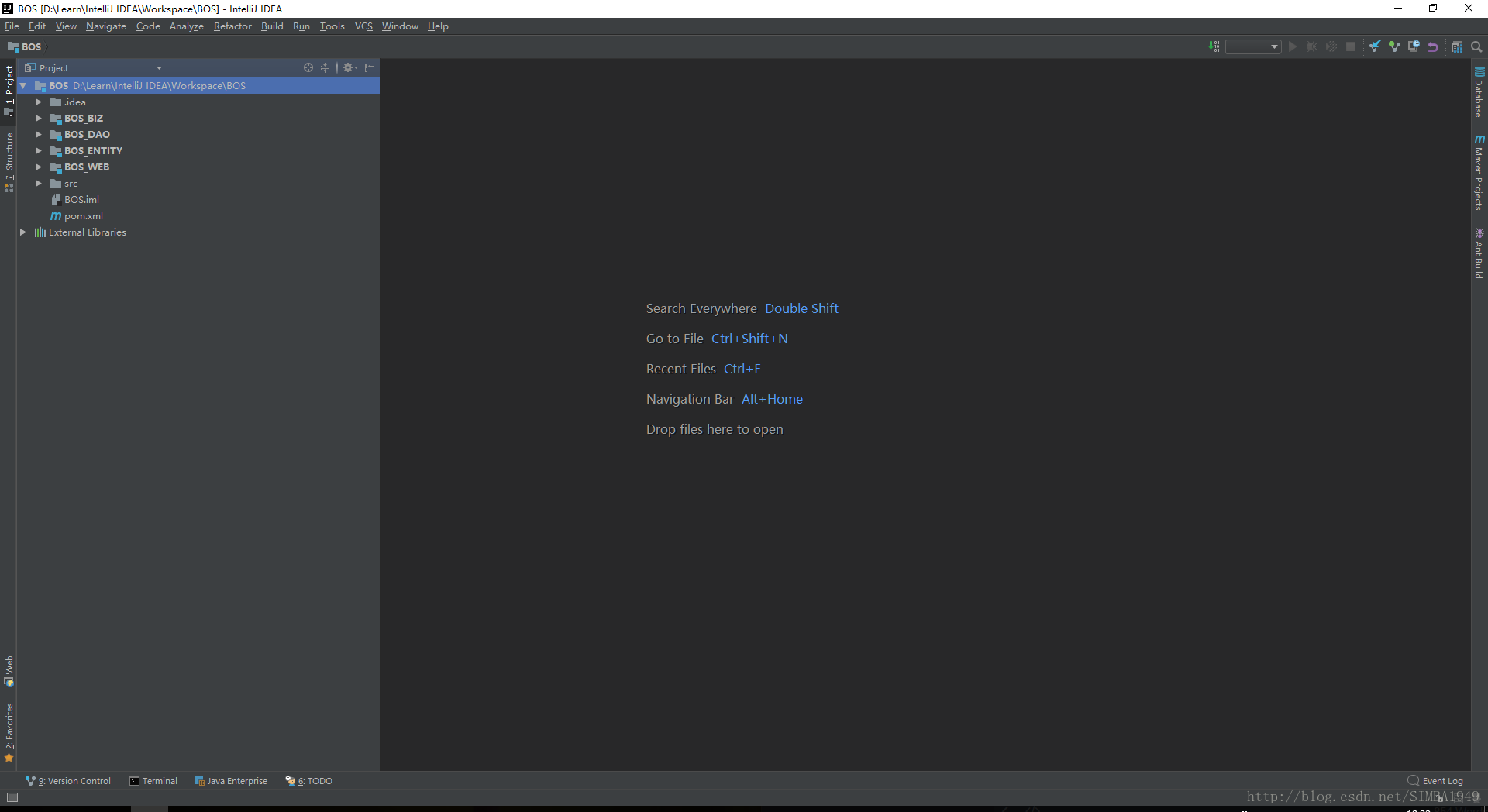Toggle the Database tool window

click(1479, 91)
